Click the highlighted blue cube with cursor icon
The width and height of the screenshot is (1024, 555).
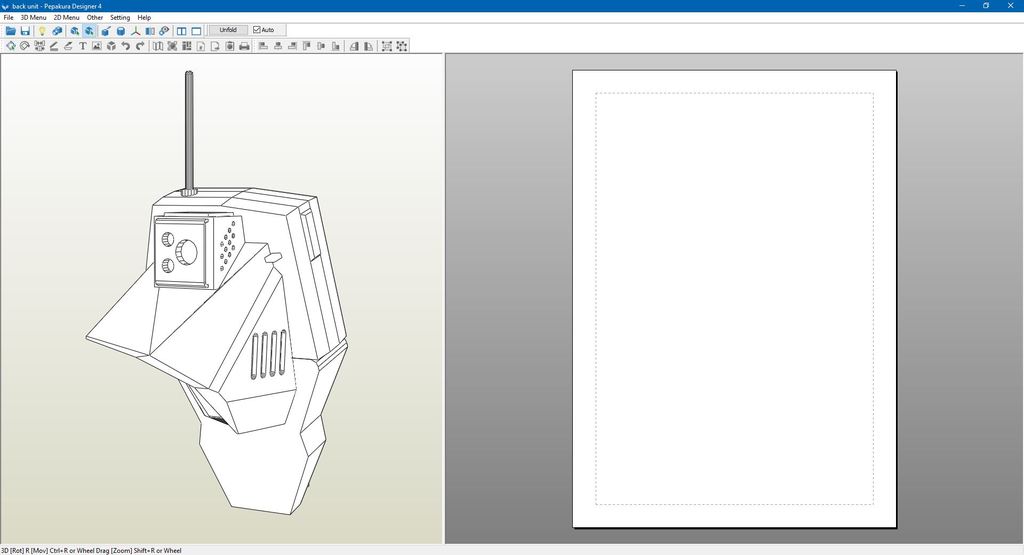pos(89,31)
